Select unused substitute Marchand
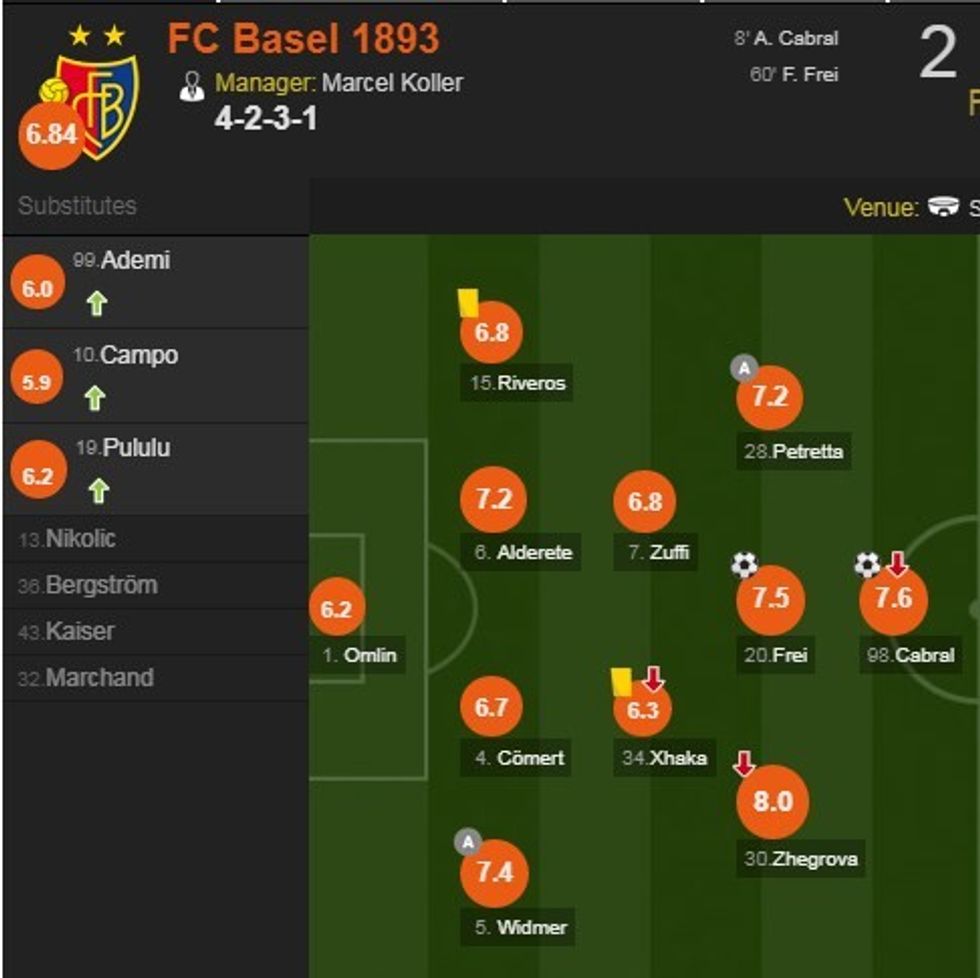This screenshot has width=980, height=978. pos(98,678)
